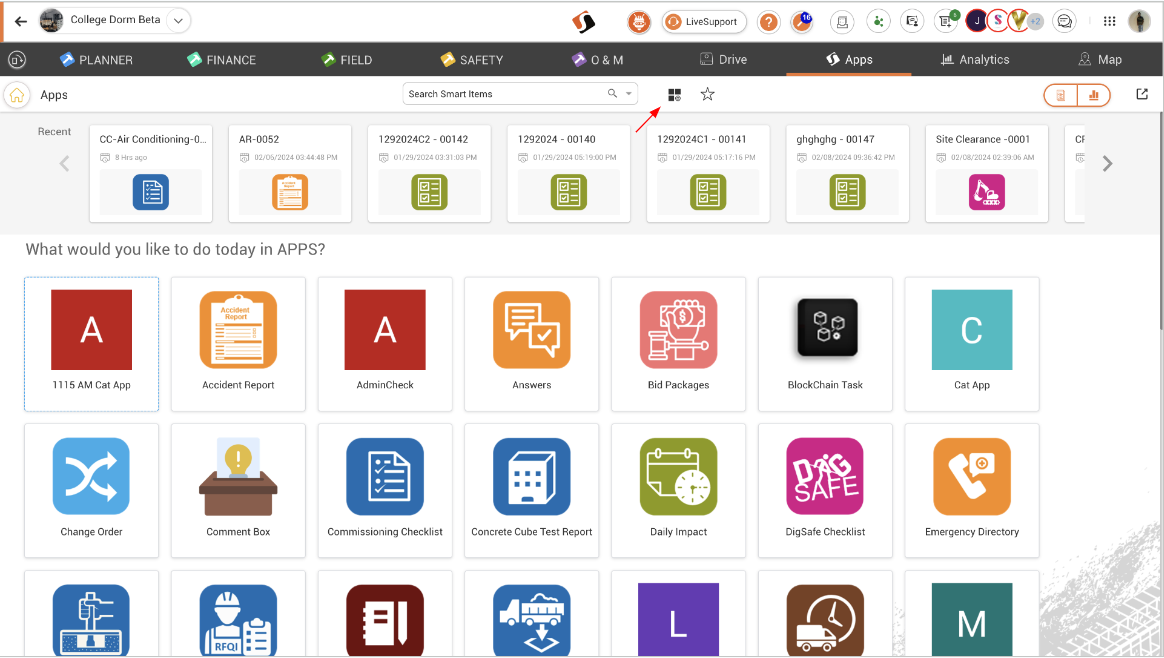Open the FINANCE tab
Image resolution: width=1164 pixels, height=658 pixels.
point(222,59)
